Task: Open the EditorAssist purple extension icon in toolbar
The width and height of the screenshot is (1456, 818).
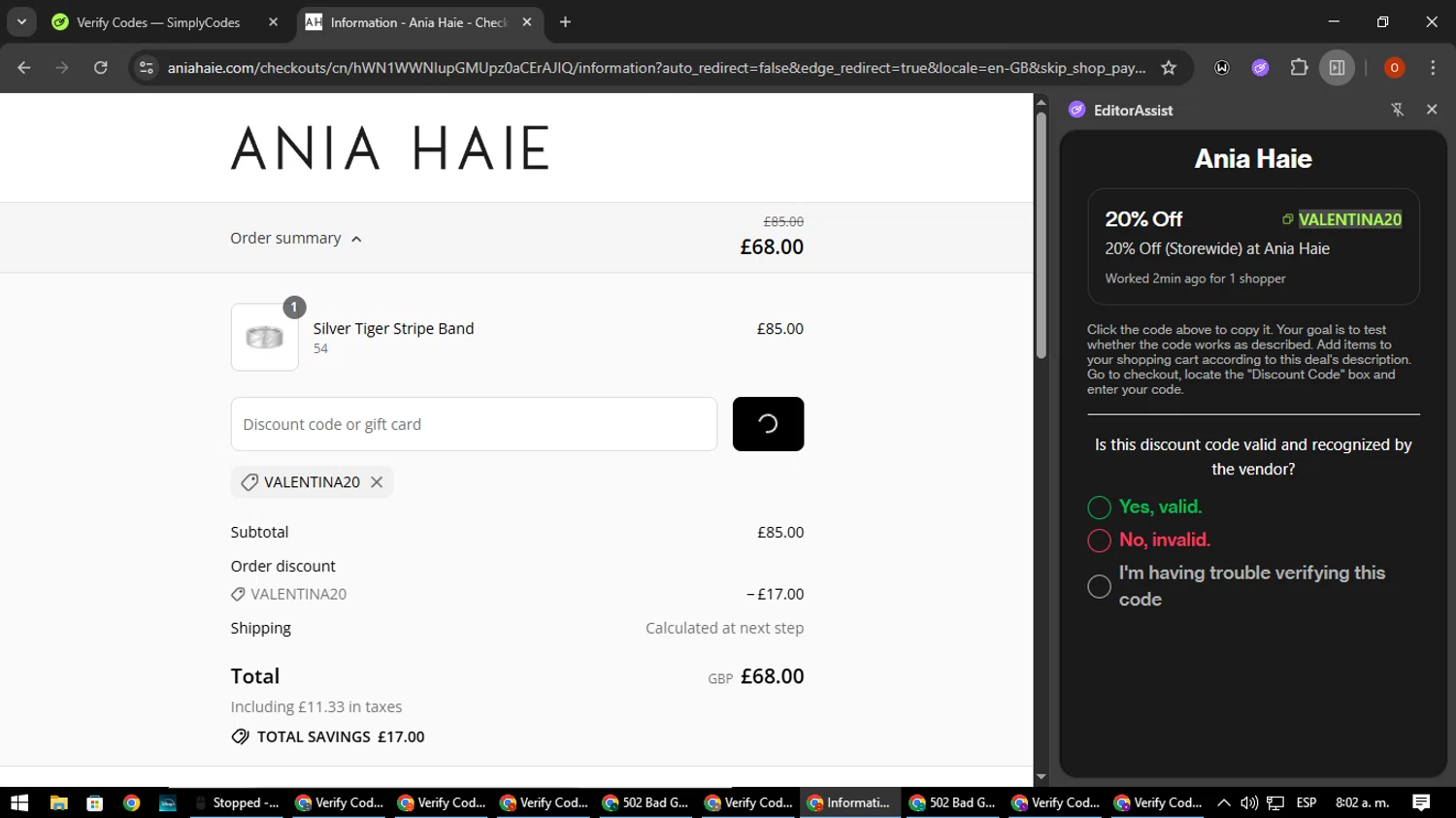Action: tap(1260, 68)
